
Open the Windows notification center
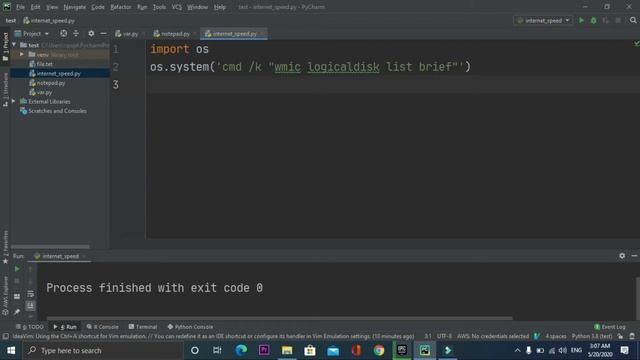click(x=625, y=350)
